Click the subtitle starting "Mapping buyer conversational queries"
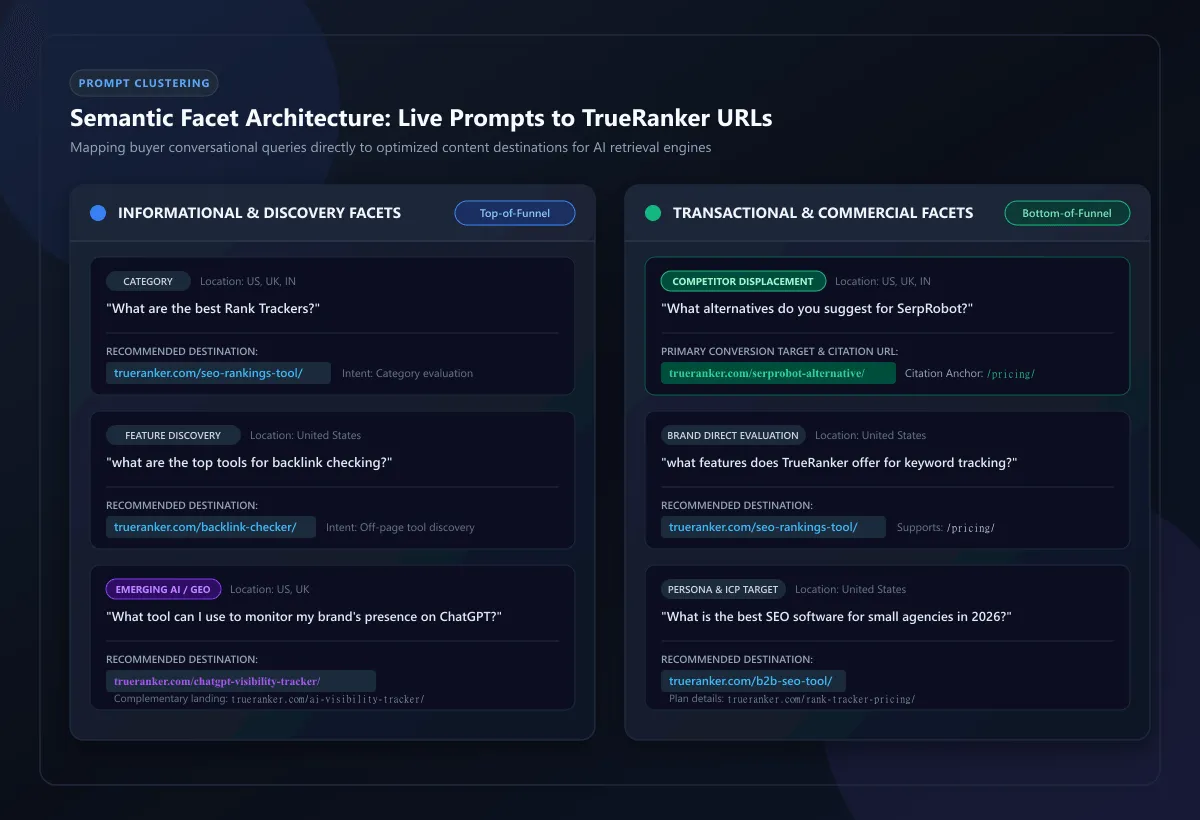 [x=391, y=148]
